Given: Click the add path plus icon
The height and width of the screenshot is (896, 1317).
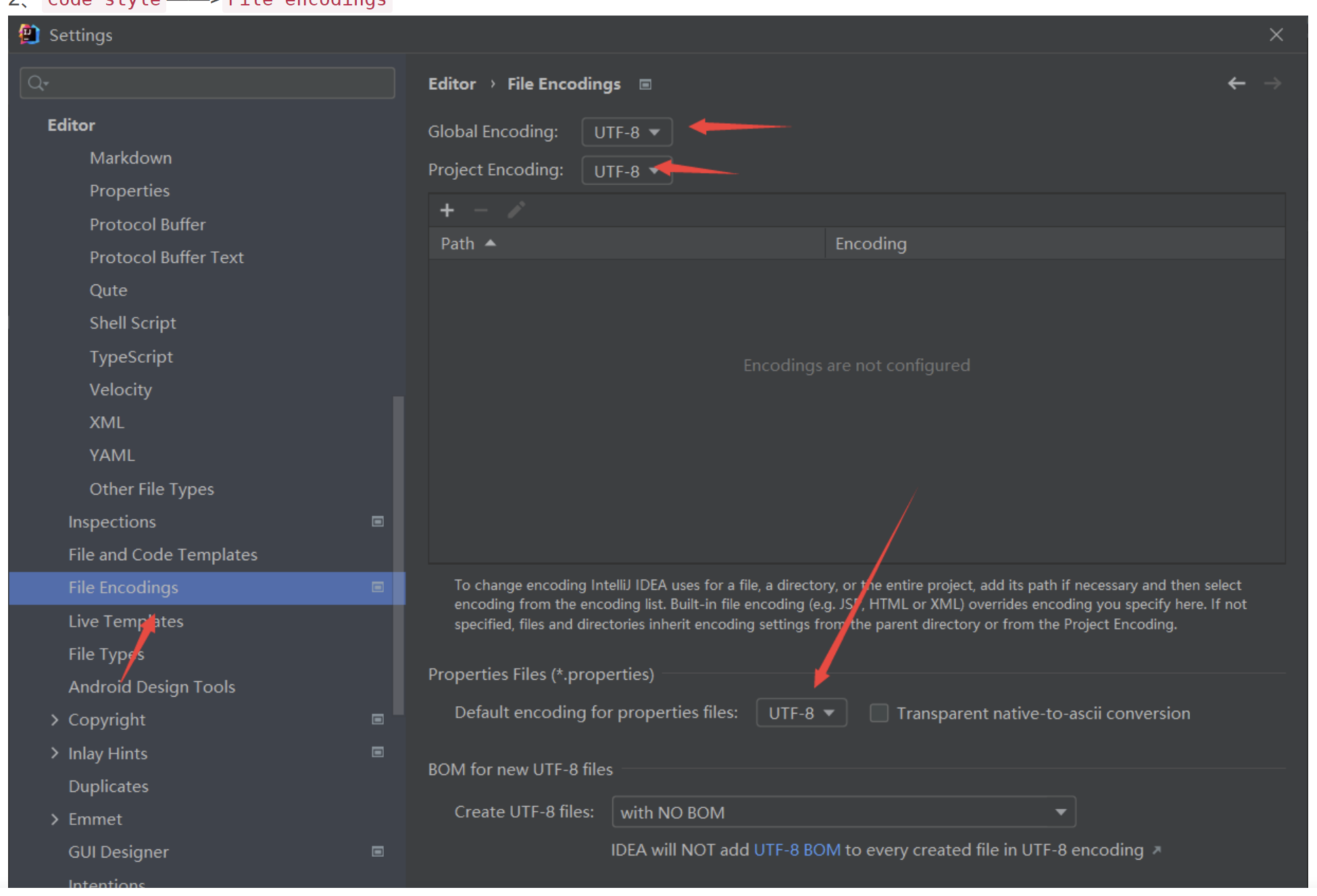Looking at the screenshot, I should [x=447, y=210].
